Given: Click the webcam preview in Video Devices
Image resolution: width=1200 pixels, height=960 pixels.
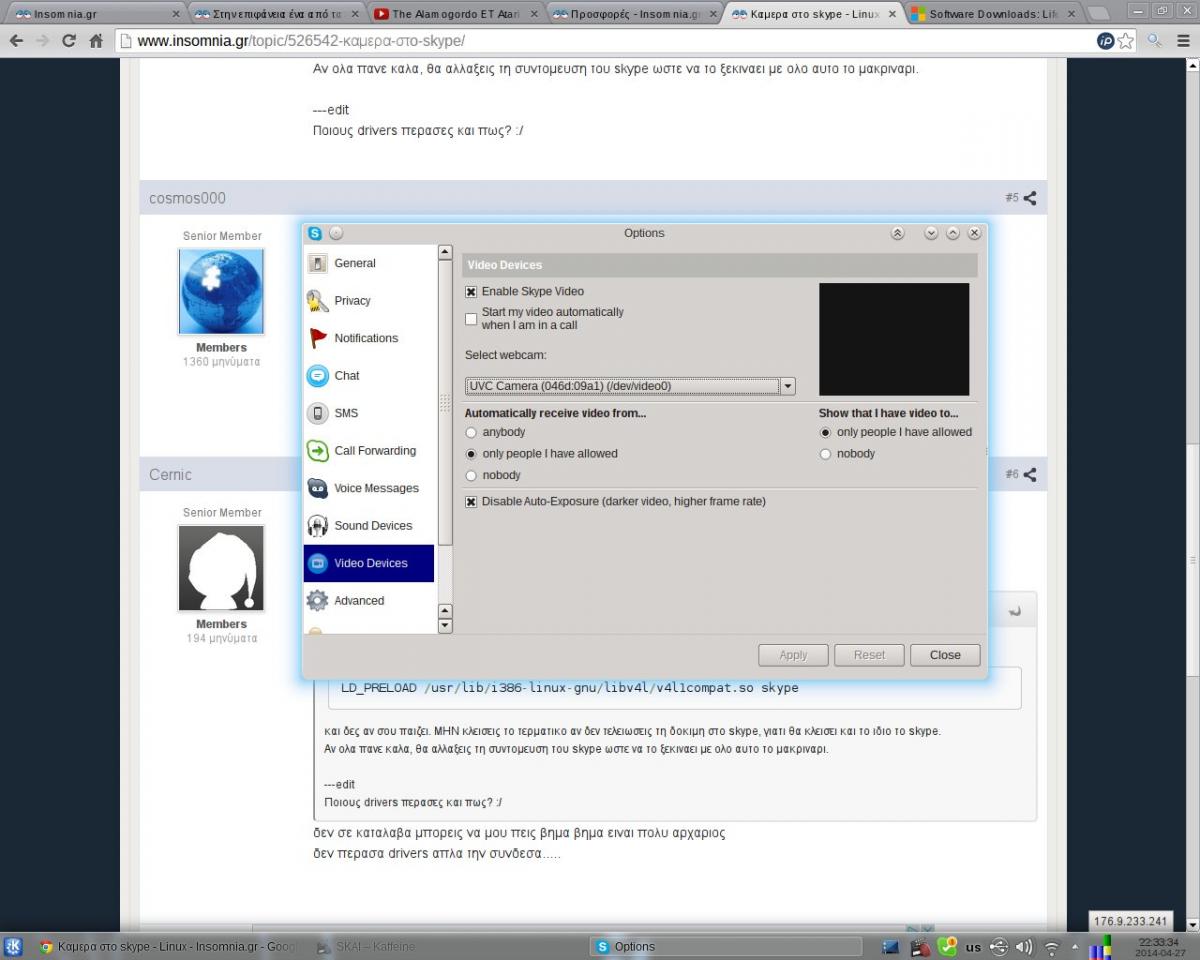Looking at the screenshot, I should 894,339.
